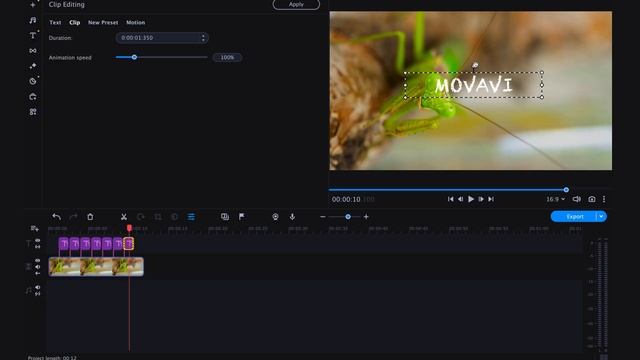Jump to the next clip
Screen dimensions: 640x360
click(491, 199)
